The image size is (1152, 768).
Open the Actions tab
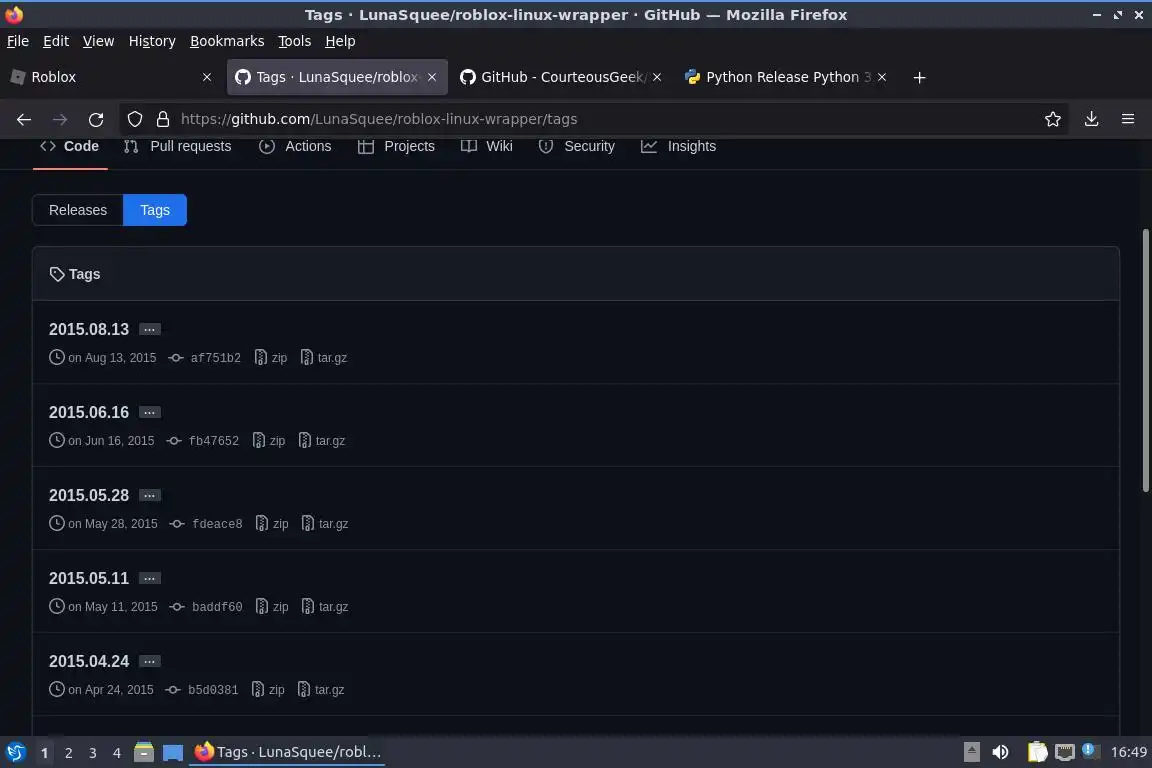(295, 146)
